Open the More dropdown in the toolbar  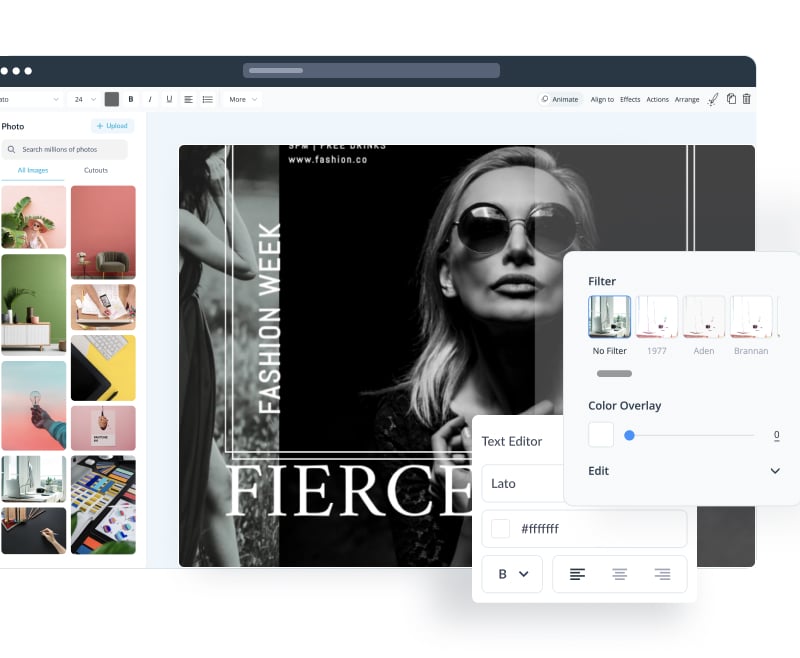point(243,99)
